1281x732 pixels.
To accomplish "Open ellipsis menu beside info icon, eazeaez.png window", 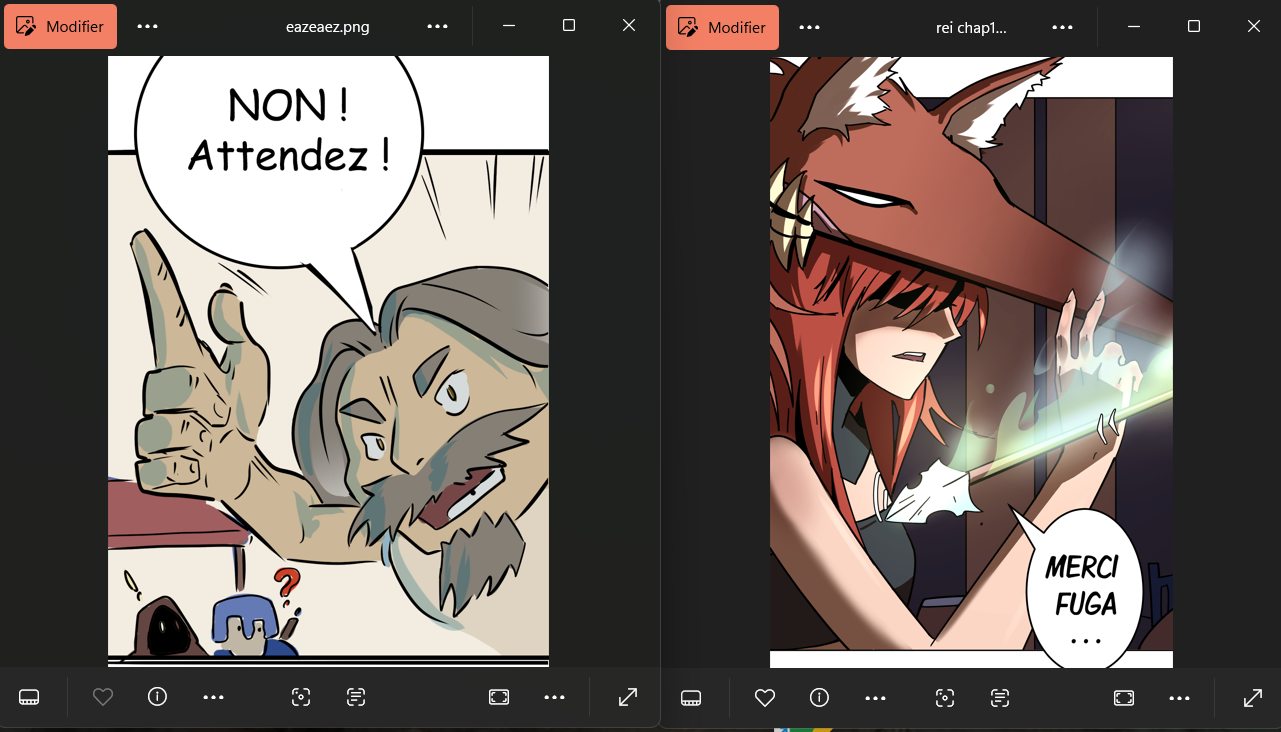I will click(213, 697).
